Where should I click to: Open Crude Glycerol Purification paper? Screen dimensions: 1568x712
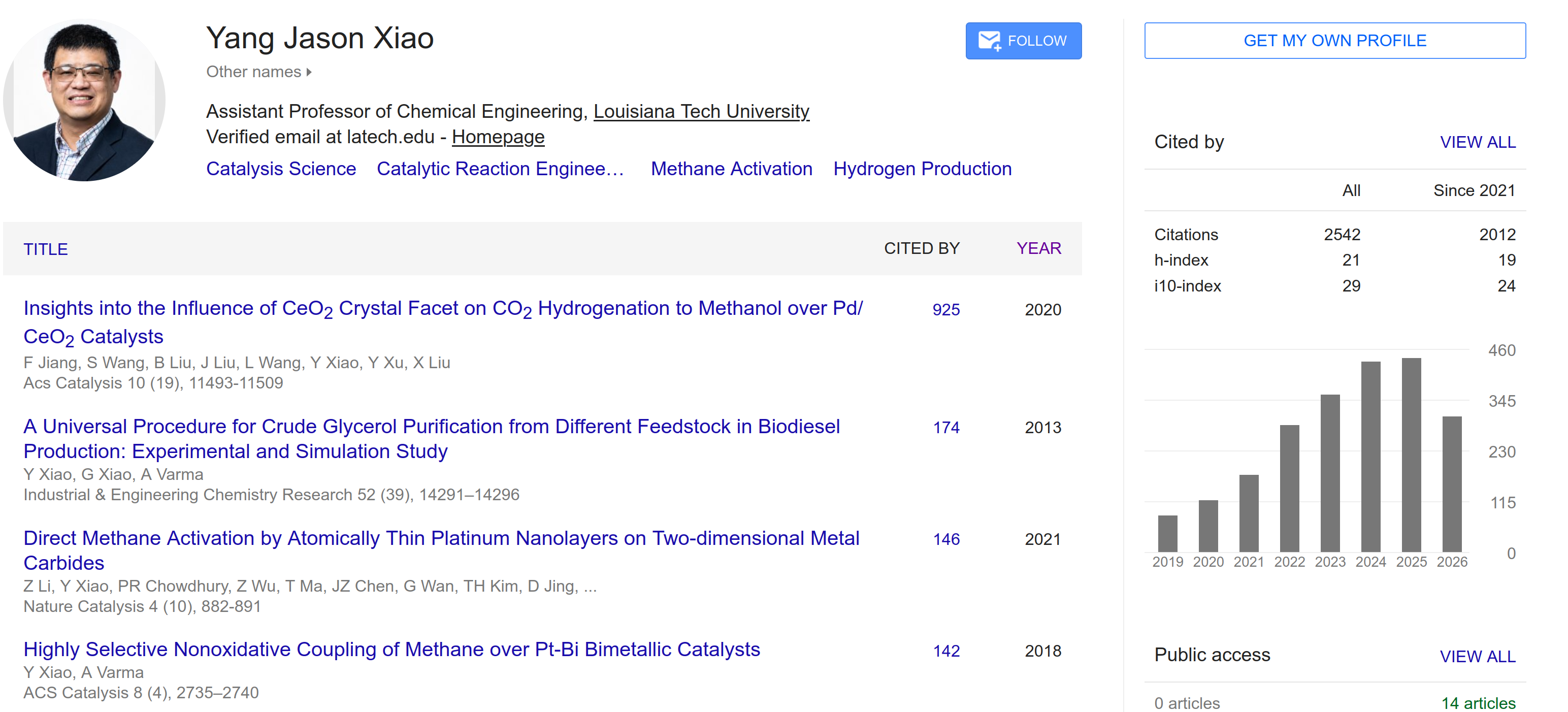pos(432,439)
